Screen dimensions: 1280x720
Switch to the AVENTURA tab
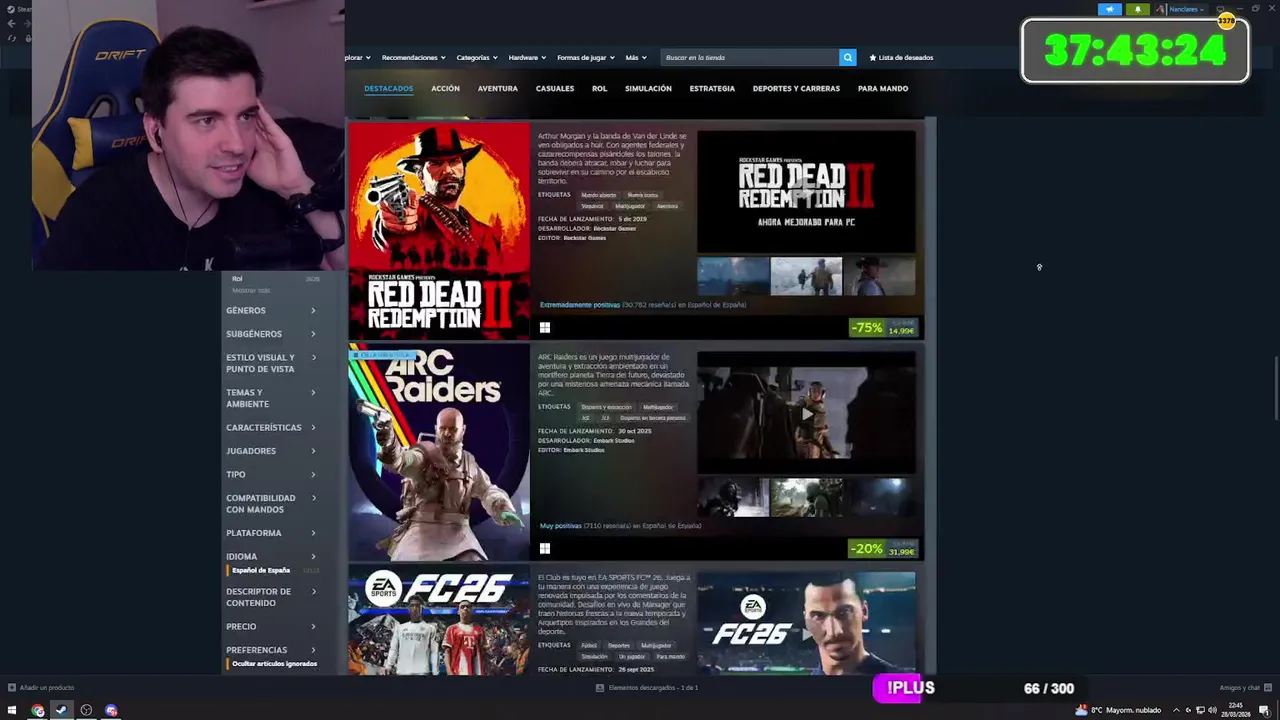click(x=497, y=89)
